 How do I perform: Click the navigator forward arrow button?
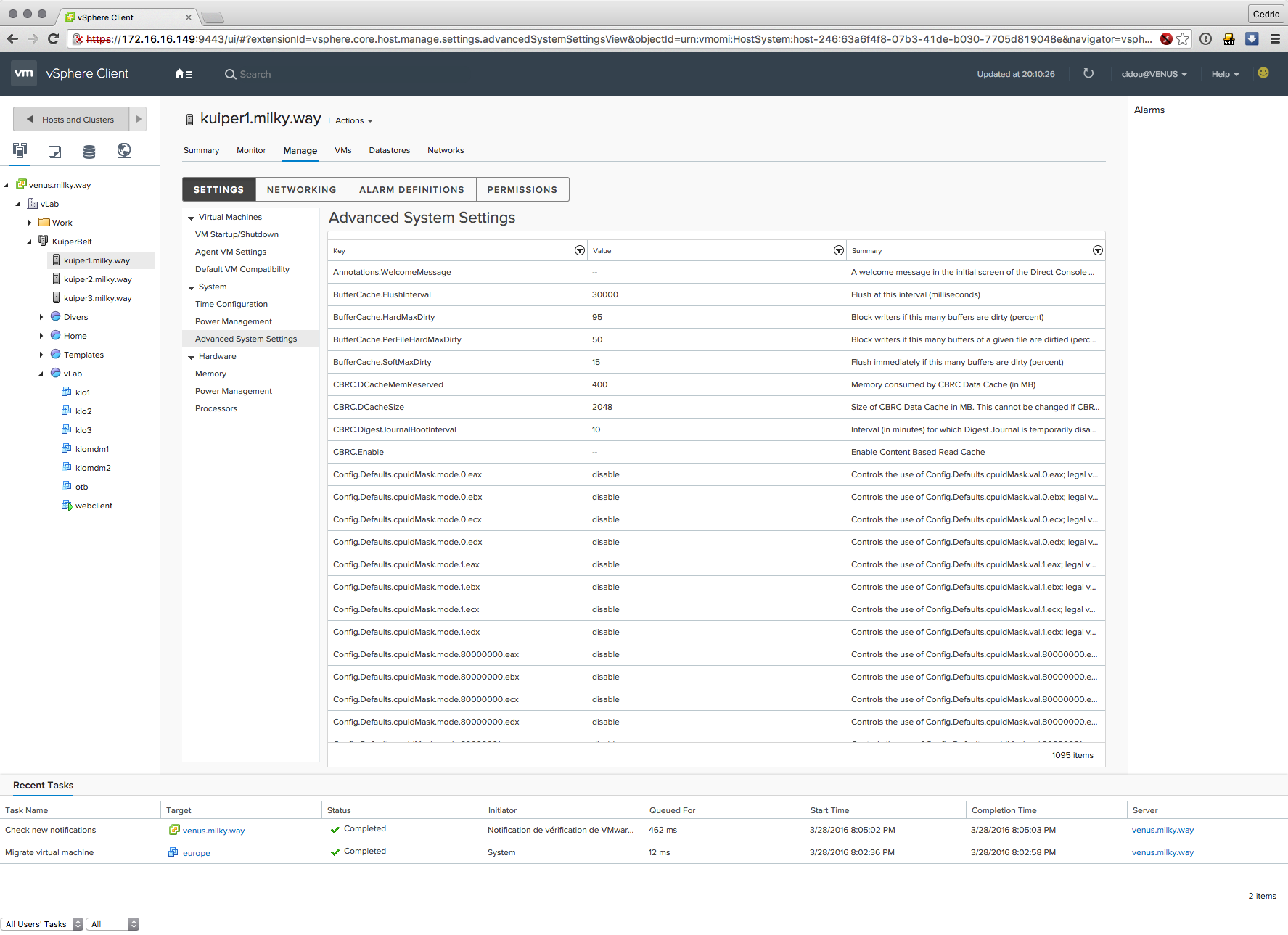(138, 119)
